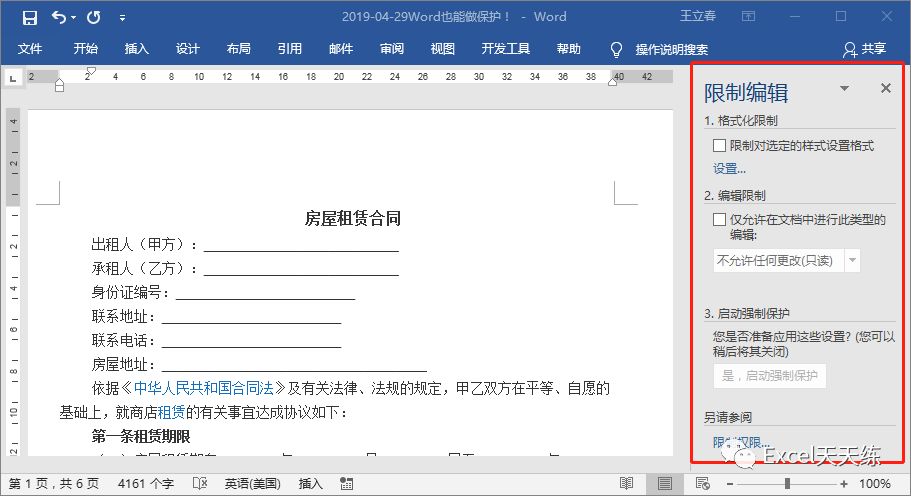This screenshot has height=496, width=911.
Task: Redo or repeat the last action
Action: click(x=94, y=17)
